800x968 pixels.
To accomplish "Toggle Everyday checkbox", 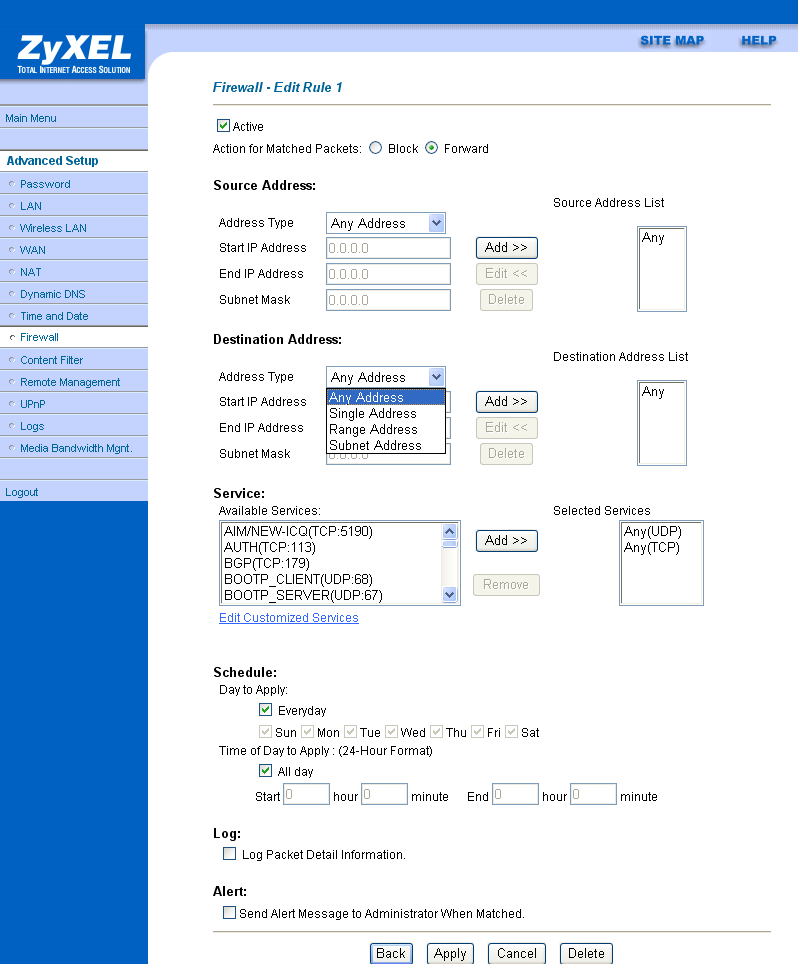I will coord(265,710).
